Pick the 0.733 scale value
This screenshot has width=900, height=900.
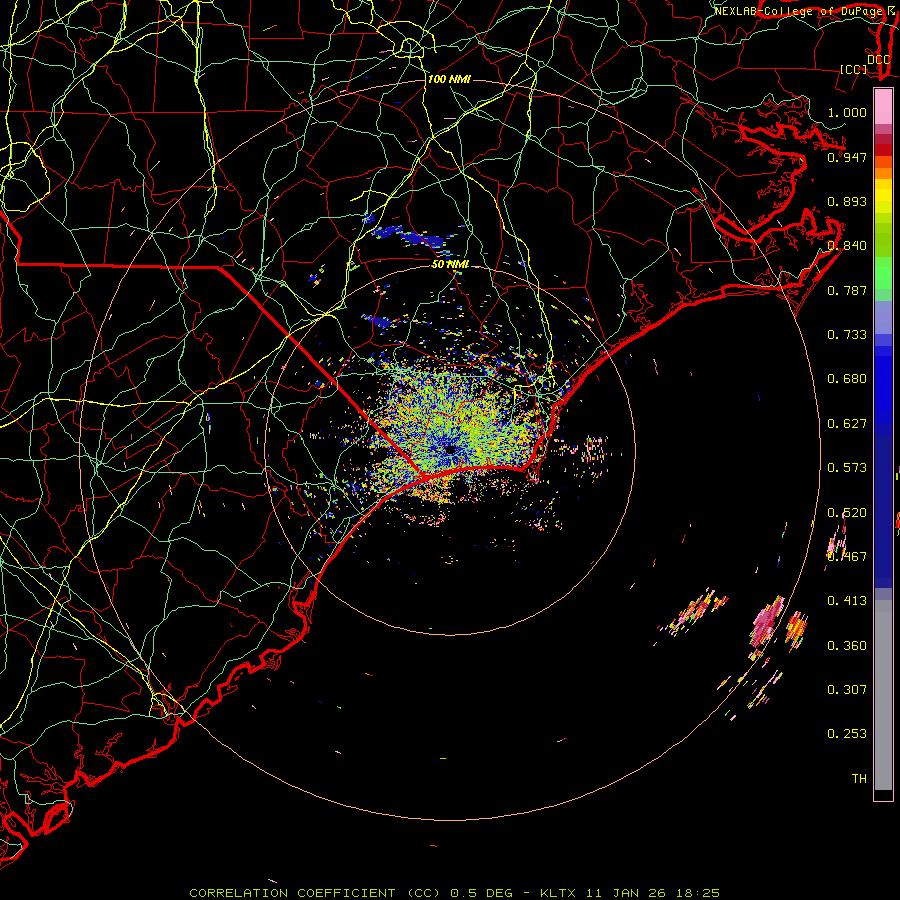(847, 334)
